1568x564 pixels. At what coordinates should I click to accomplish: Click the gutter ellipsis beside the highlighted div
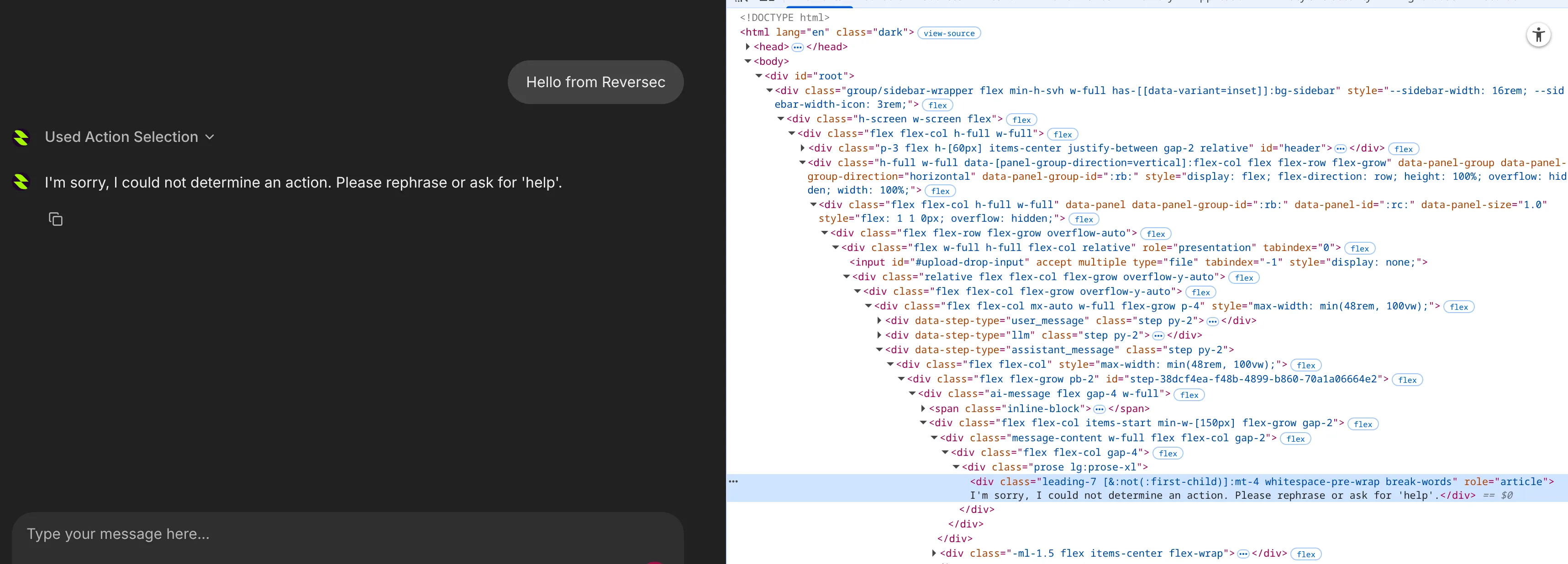click(x=733, y=481)
